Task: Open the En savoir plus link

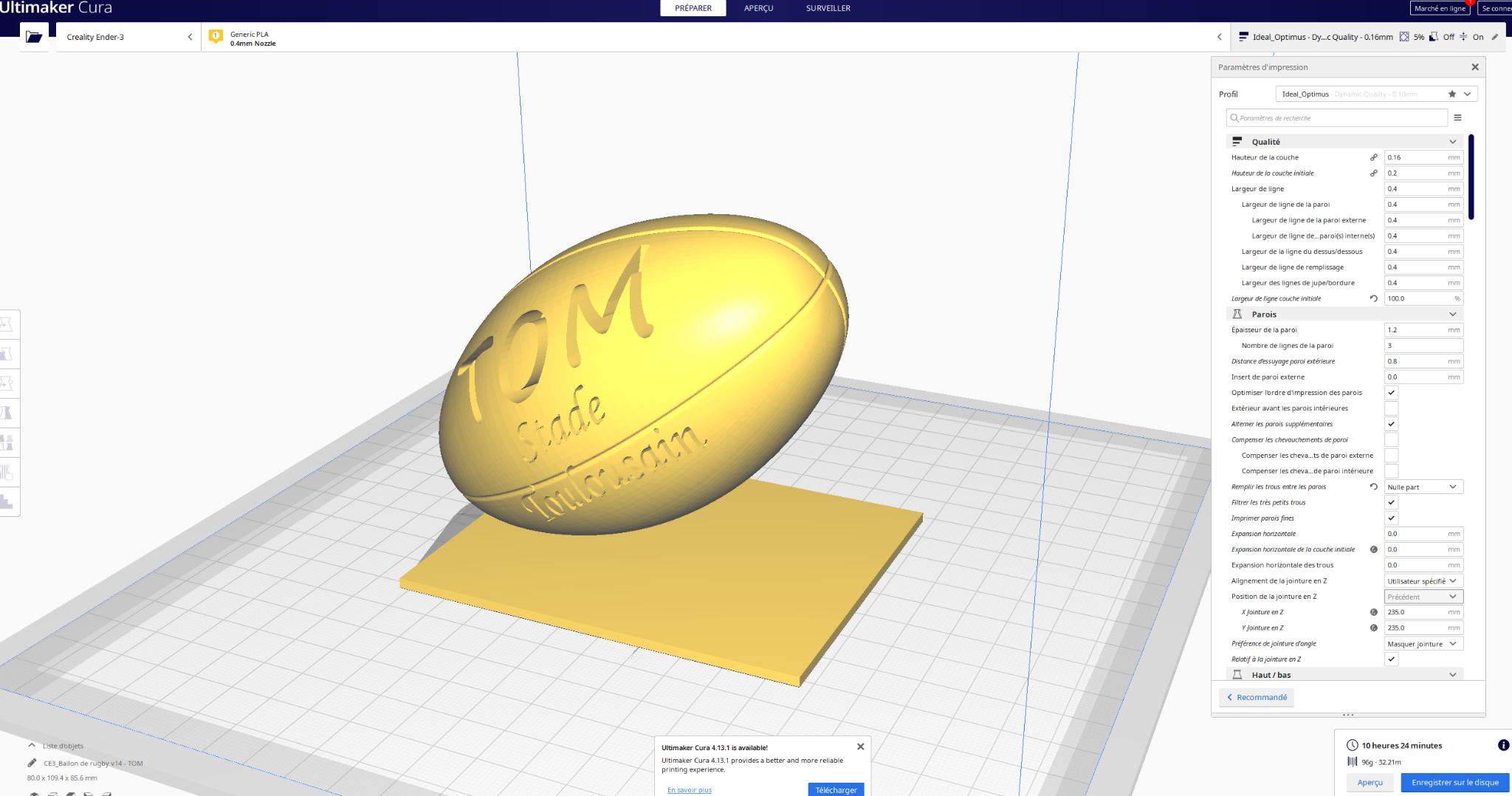Action: pos(690,789)
